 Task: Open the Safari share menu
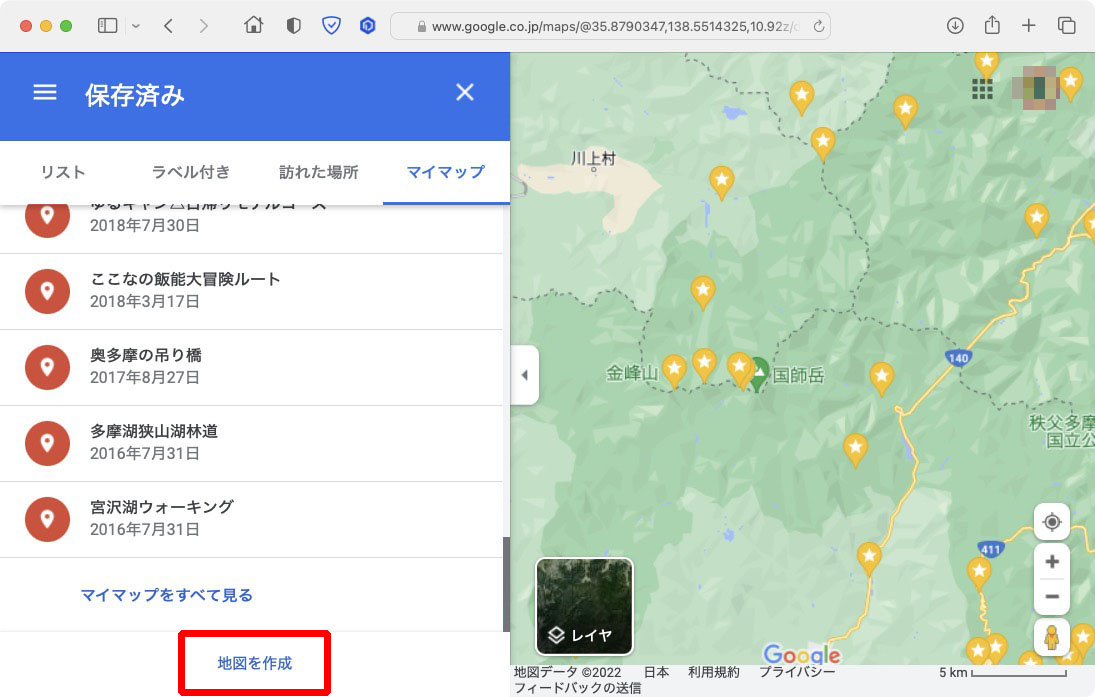(991, 25)
